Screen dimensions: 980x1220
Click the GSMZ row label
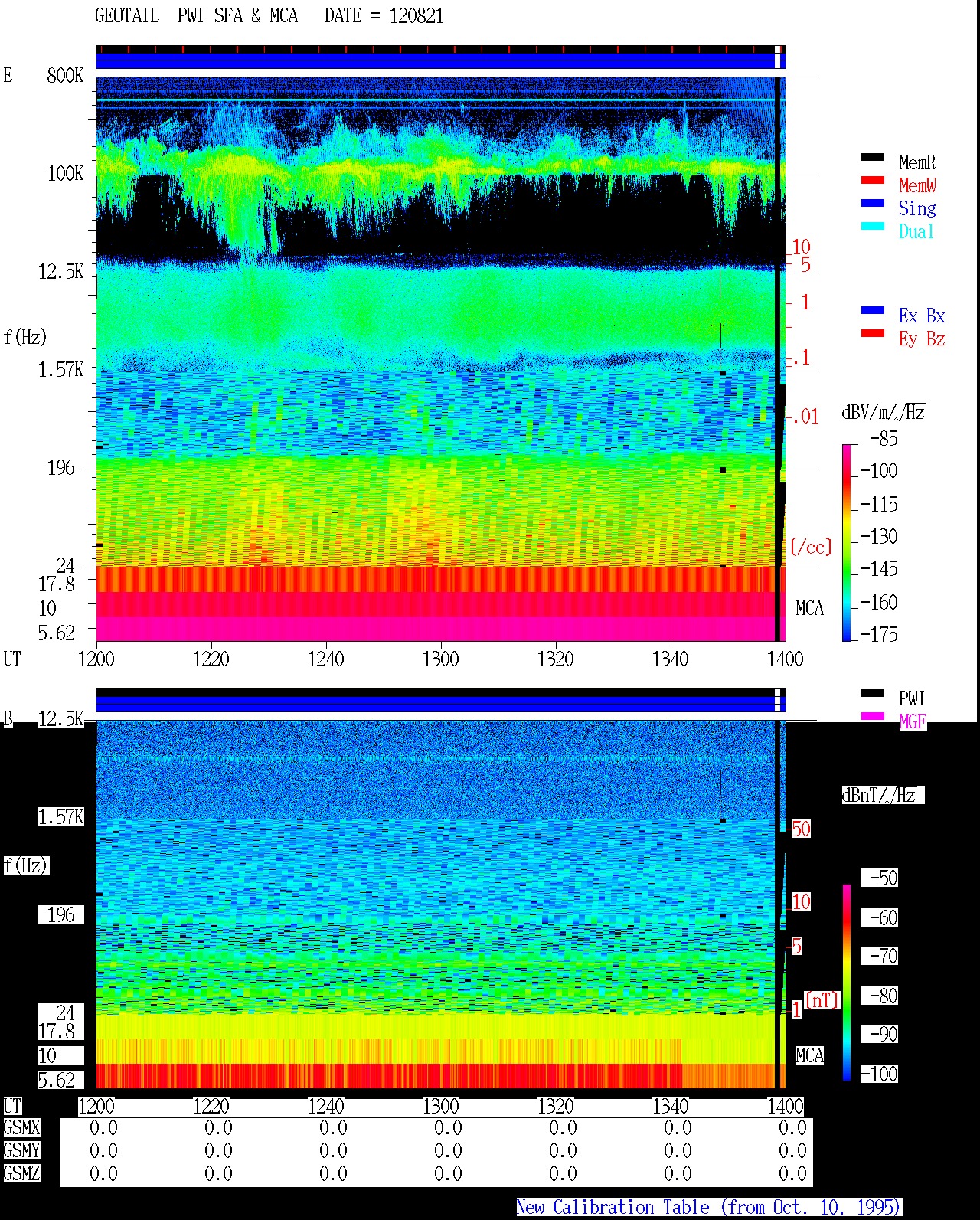[21, 1173]
